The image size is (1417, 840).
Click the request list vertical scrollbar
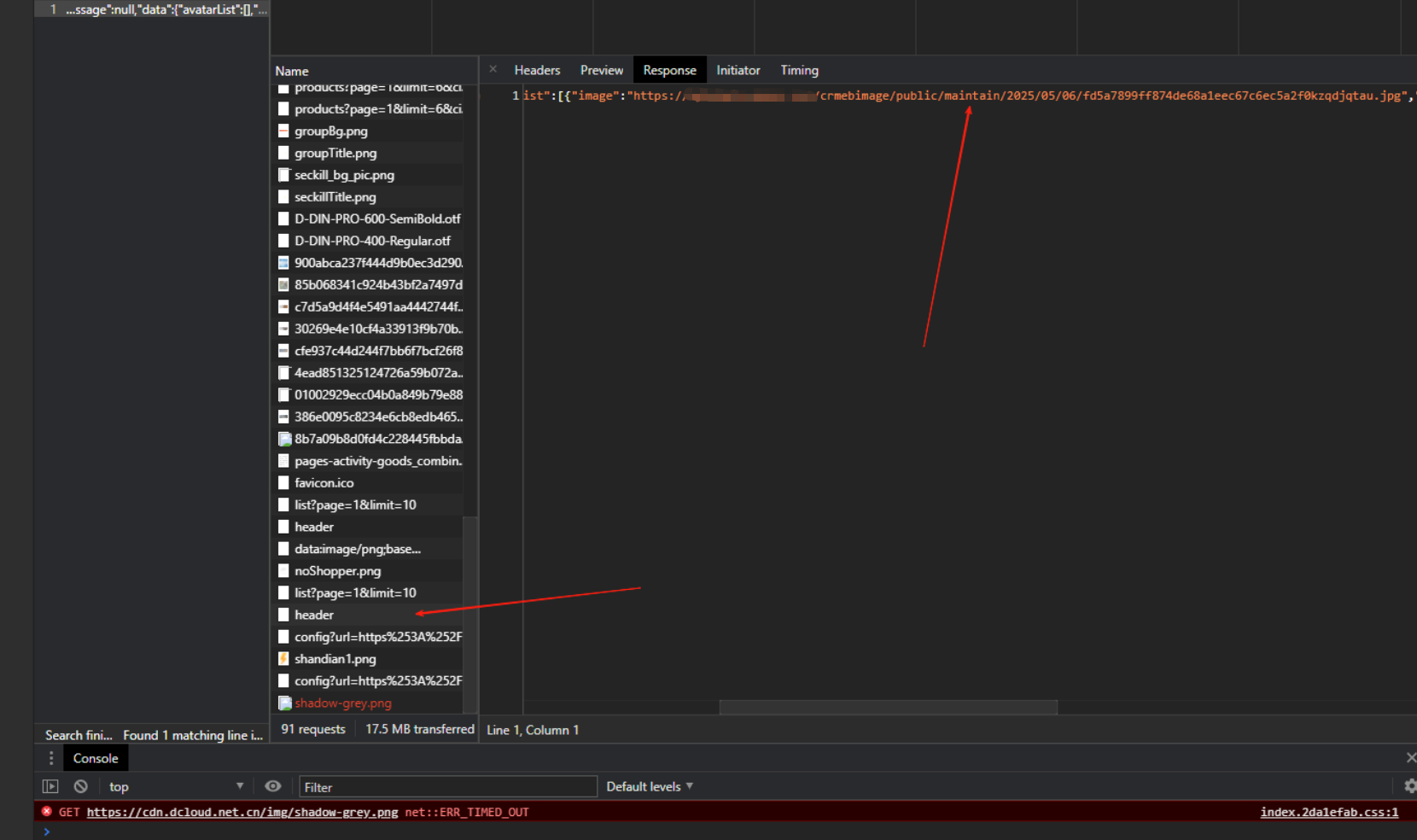point(469,615)
